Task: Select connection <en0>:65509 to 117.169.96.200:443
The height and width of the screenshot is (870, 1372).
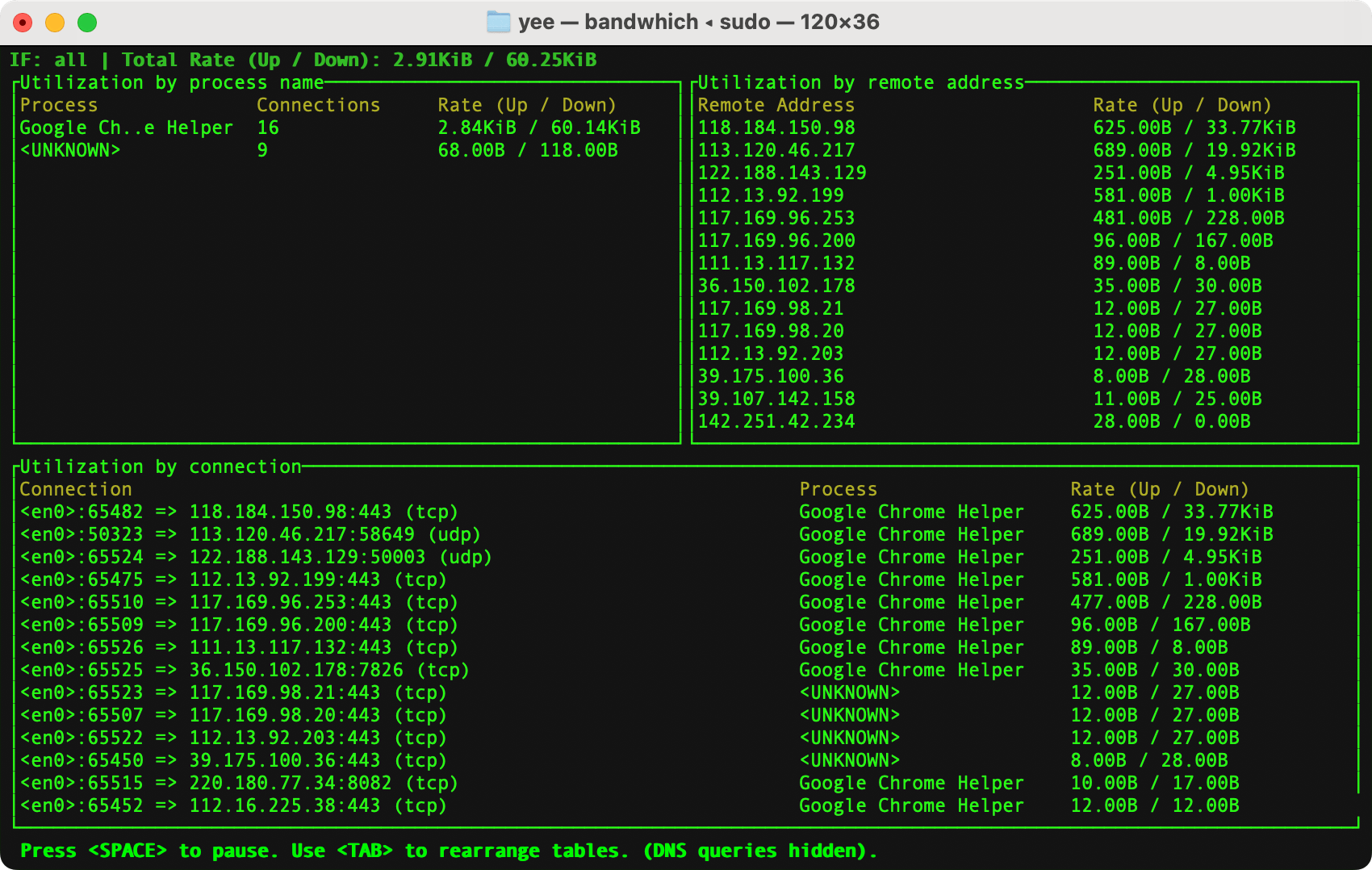Action: 239,625
